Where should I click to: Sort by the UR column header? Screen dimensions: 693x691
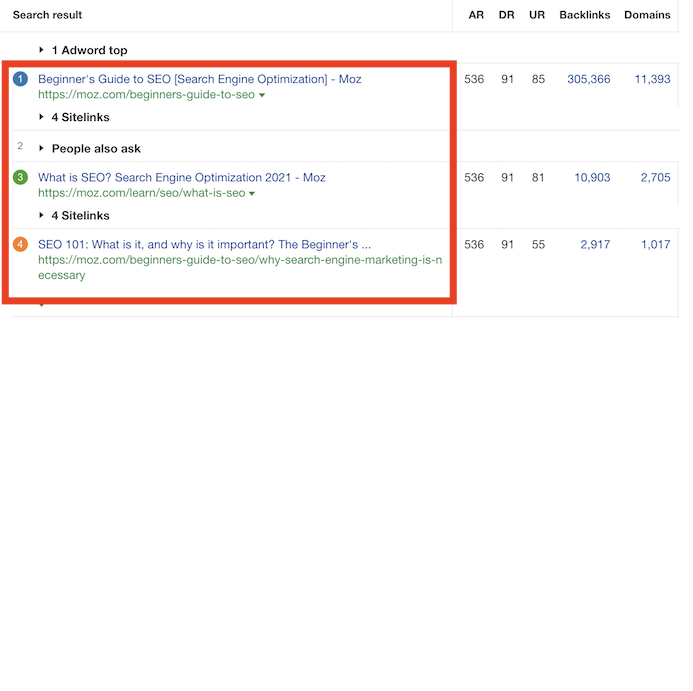(537, 15)
